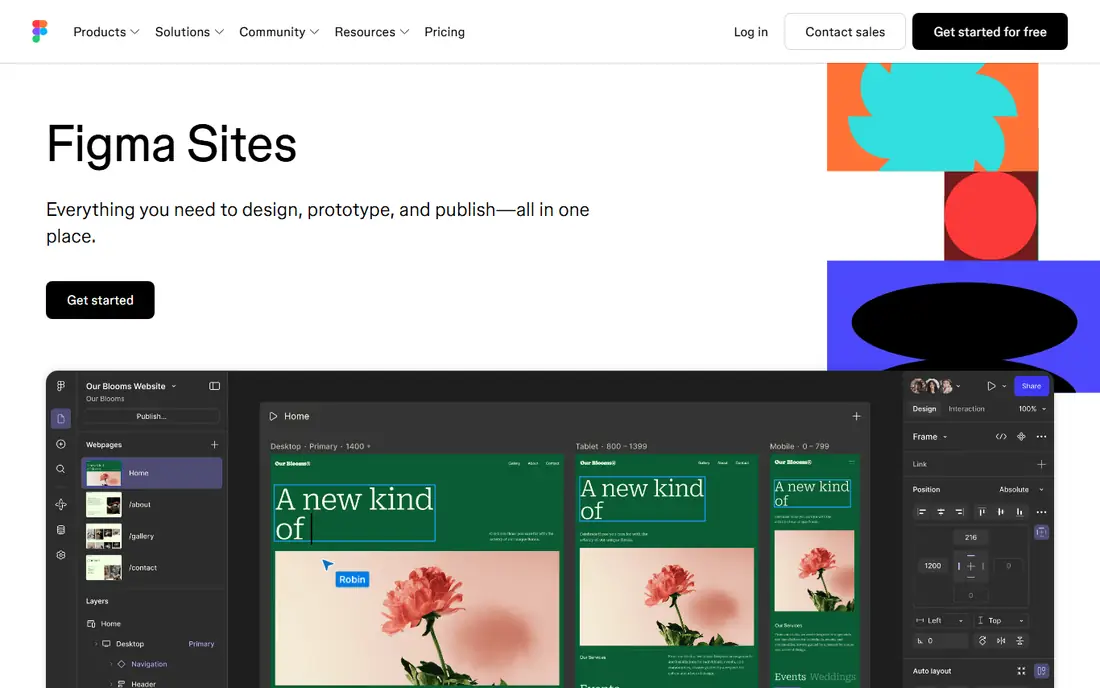Expand the Desktop layer

pos(96,644)
